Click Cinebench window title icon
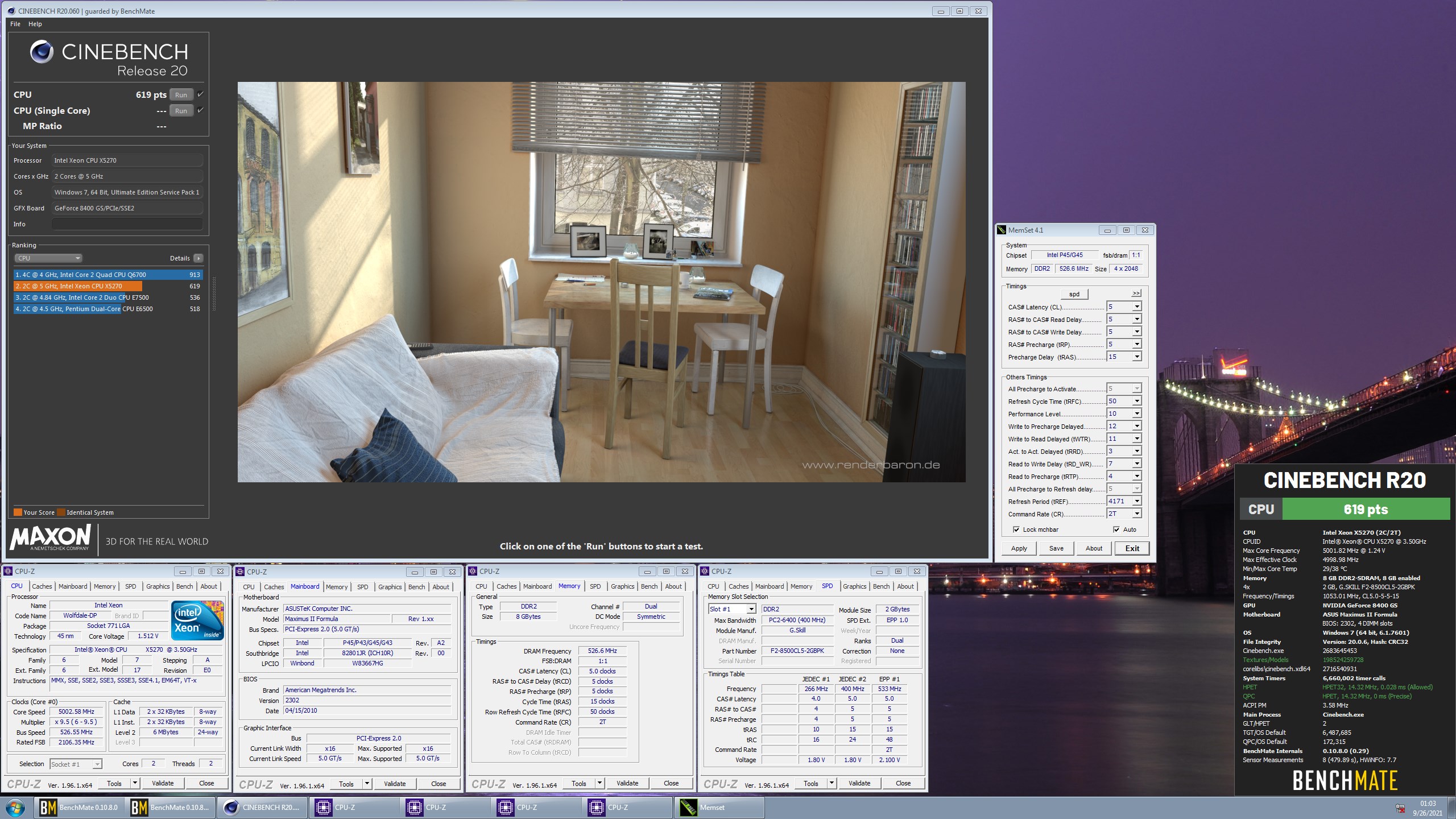This screenshot has height=819, width=1456. pyautogui.click(x=11, y=11)
